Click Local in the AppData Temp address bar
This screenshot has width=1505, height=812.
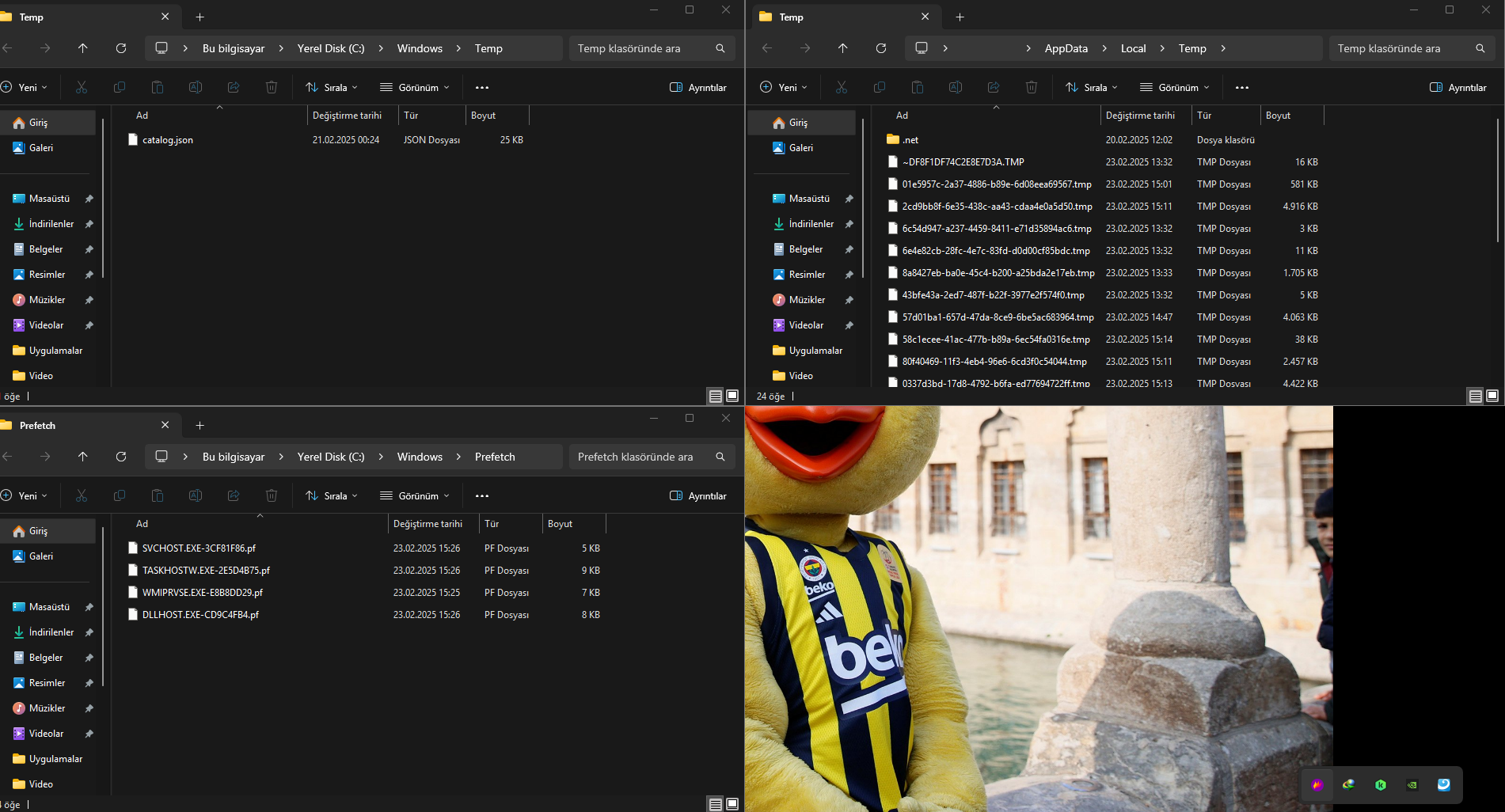tap(1133, 48)
